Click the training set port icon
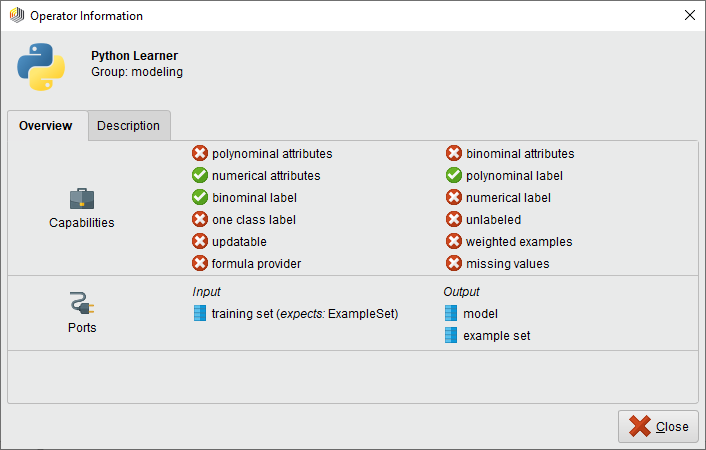The height and width of the screenshot is (450, 706). (199, 314)
